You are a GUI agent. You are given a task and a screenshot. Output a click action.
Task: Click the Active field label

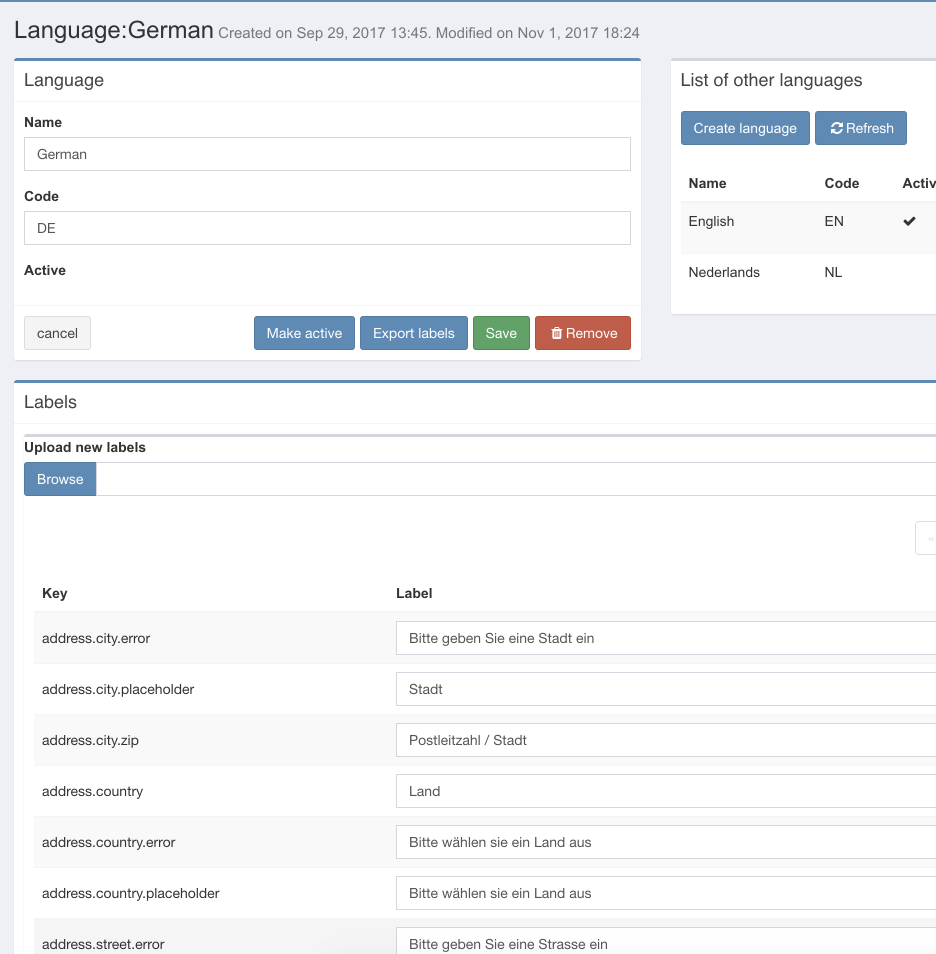[45, 270]
